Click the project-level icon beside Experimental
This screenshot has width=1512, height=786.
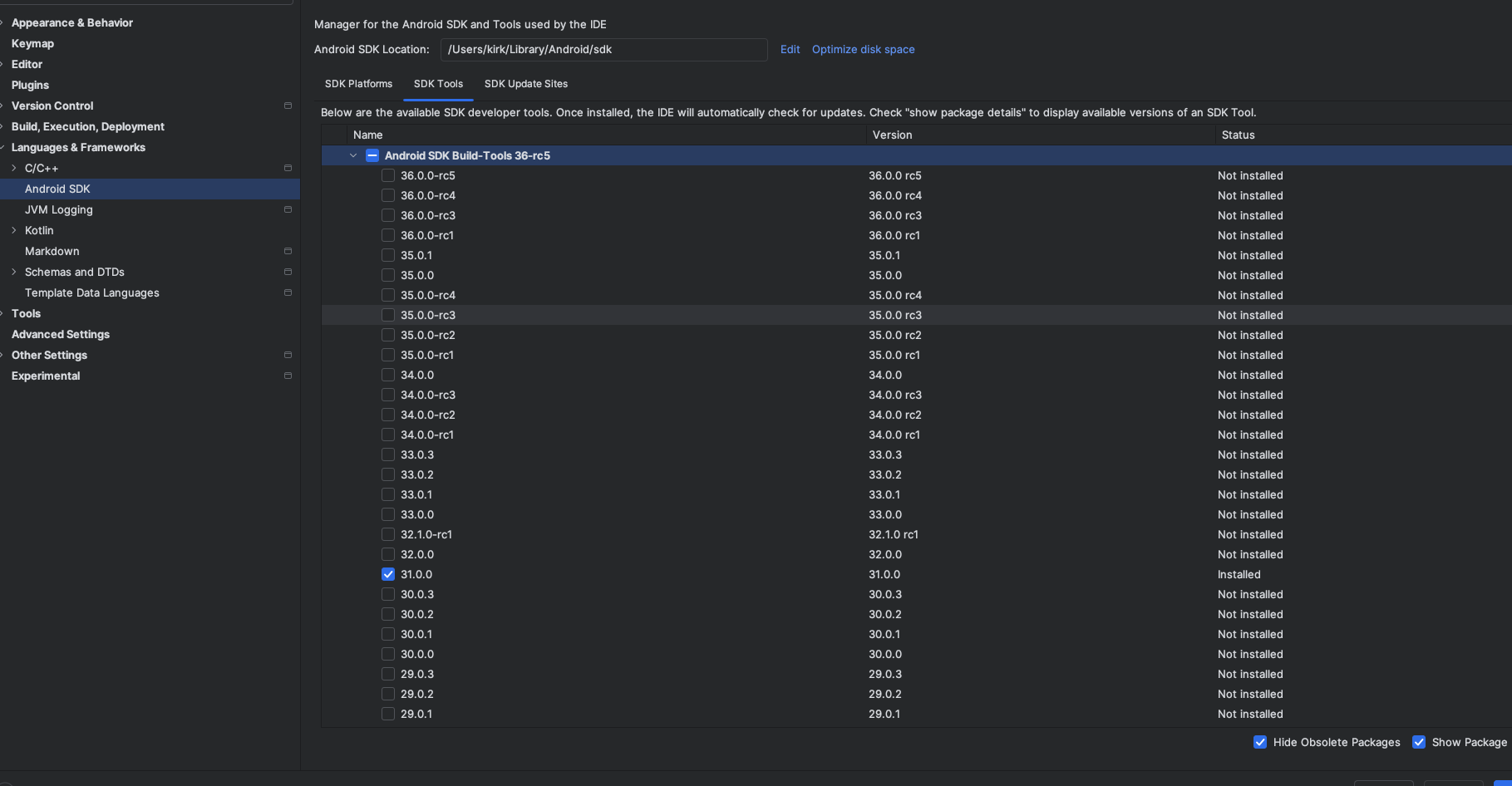[288, 376]
